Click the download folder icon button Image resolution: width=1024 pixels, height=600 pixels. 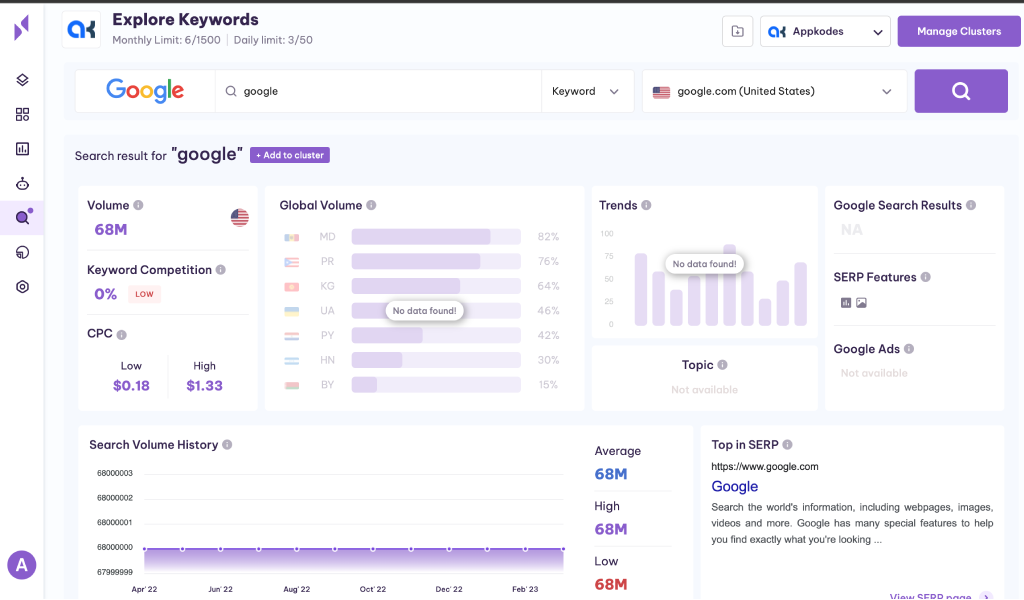(737, 31)
